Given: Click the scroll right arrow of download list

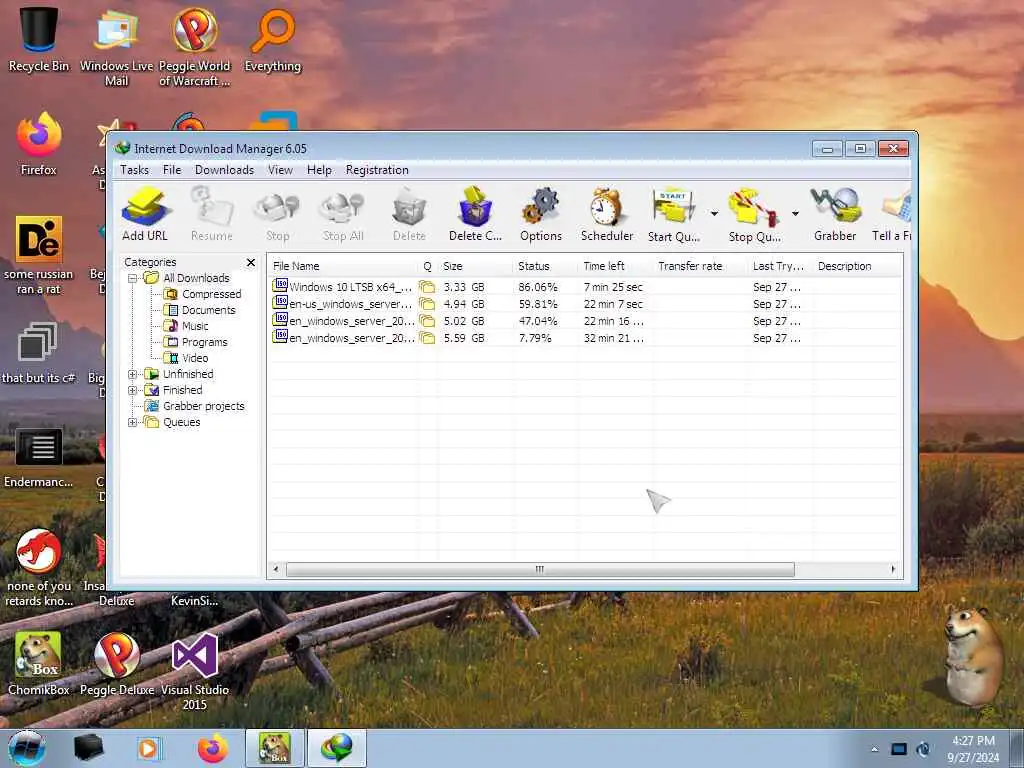Looking at the screenshot, I should [893, 569].
